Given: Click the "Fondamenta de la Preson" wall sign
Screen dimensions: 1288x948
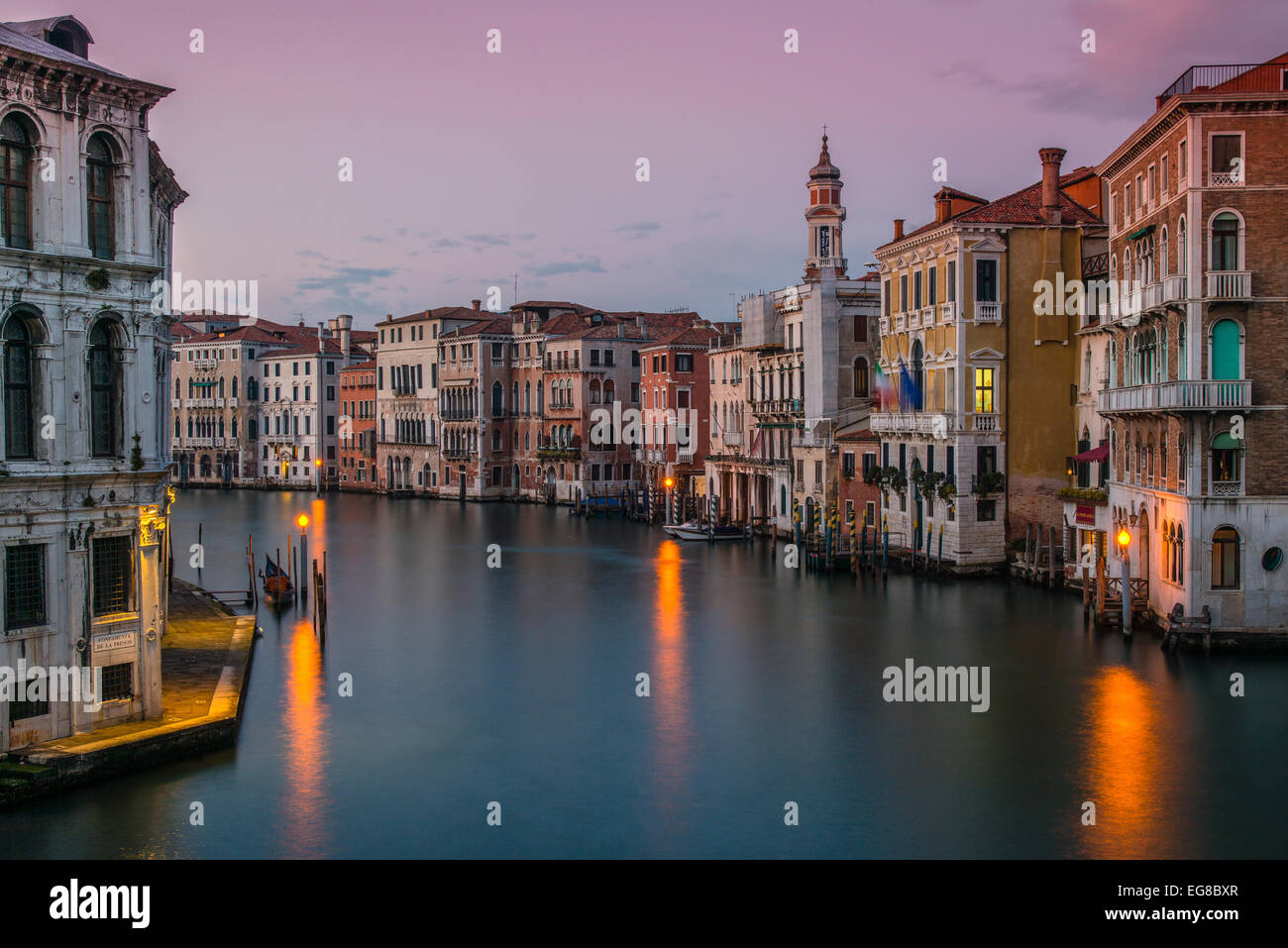Looking at the screenshot, I should pos(114,641).
